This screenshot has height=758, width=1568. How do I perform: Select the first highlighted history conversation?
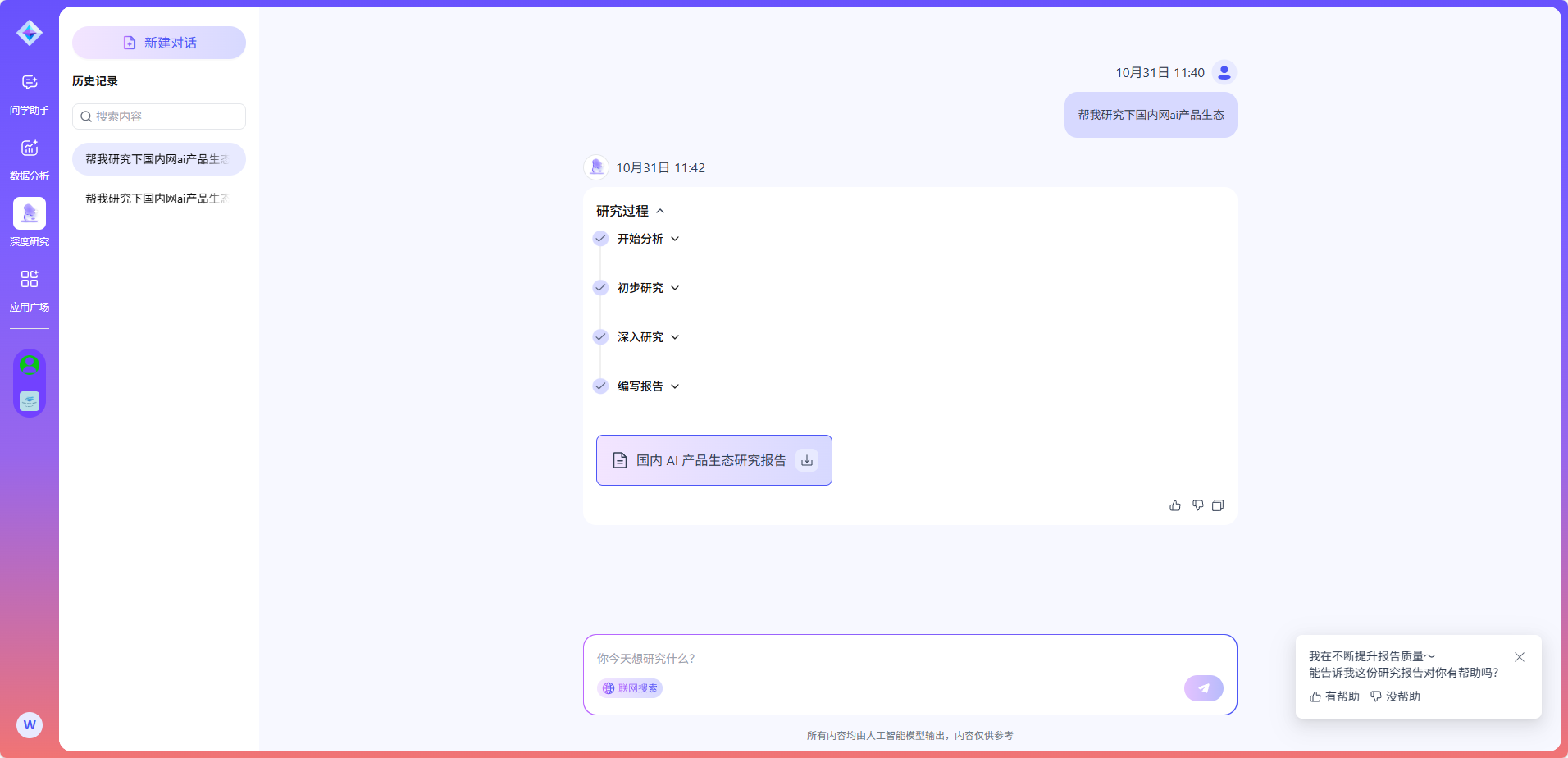[x=157, y=159]
